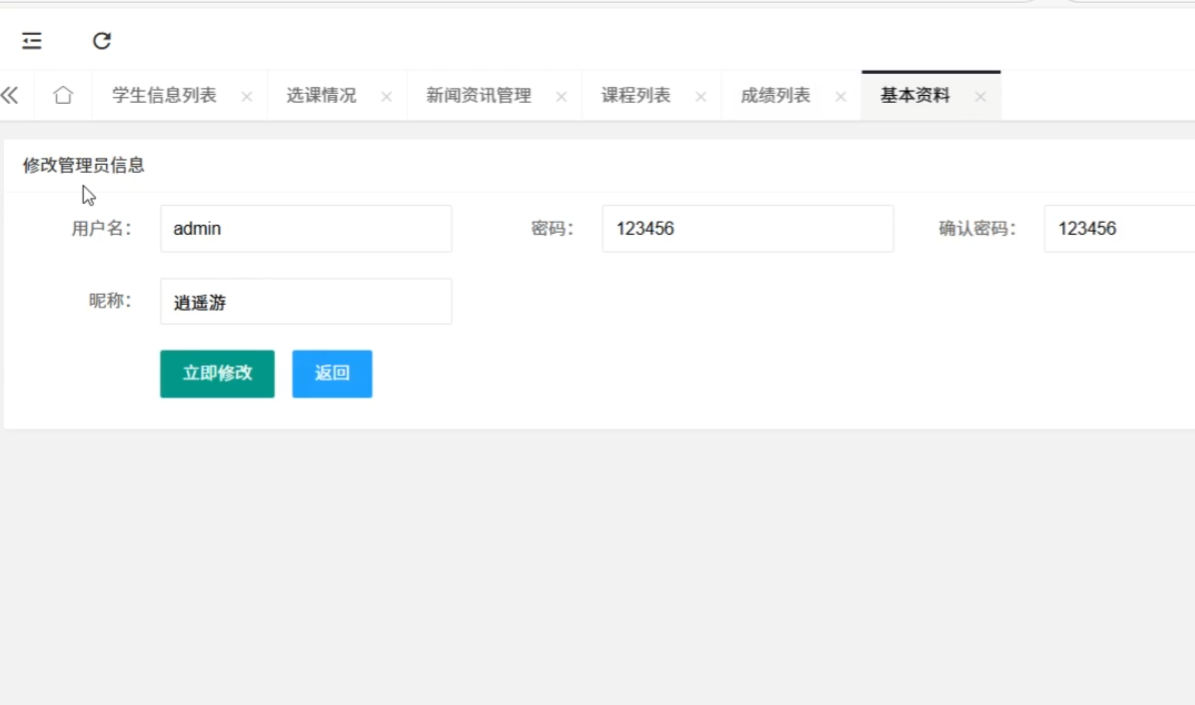Close the 学生信息列表 tab
Screen dimensions: 1195x705
click(x=247, y=97)
